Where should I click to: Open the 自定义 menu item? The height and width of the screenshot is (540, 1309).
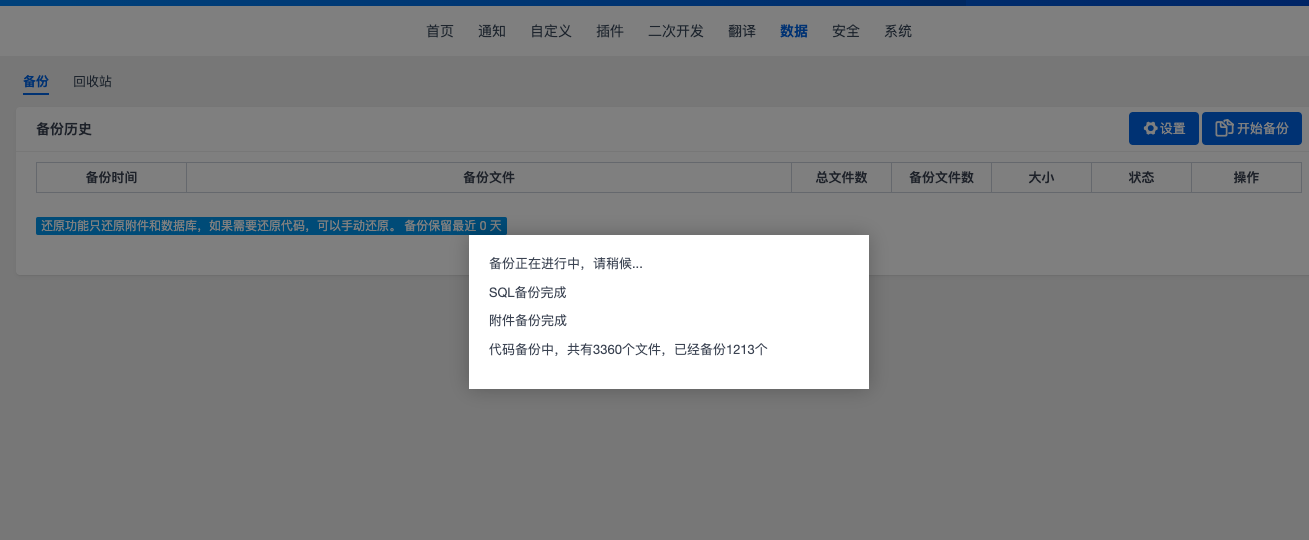pos(551,31)
